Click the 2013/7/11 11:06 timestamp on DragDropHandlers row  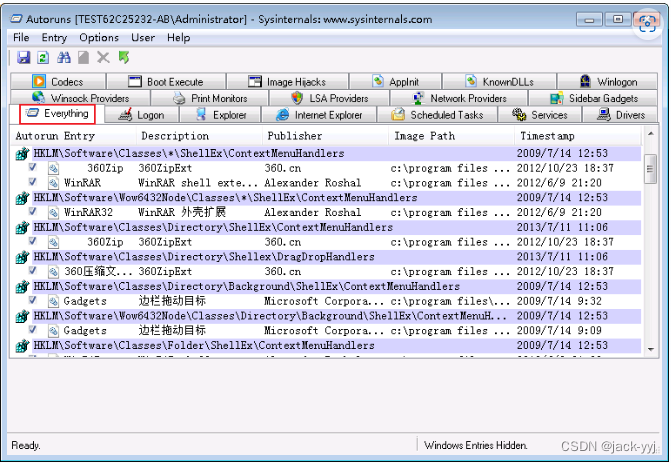[562, 257]
